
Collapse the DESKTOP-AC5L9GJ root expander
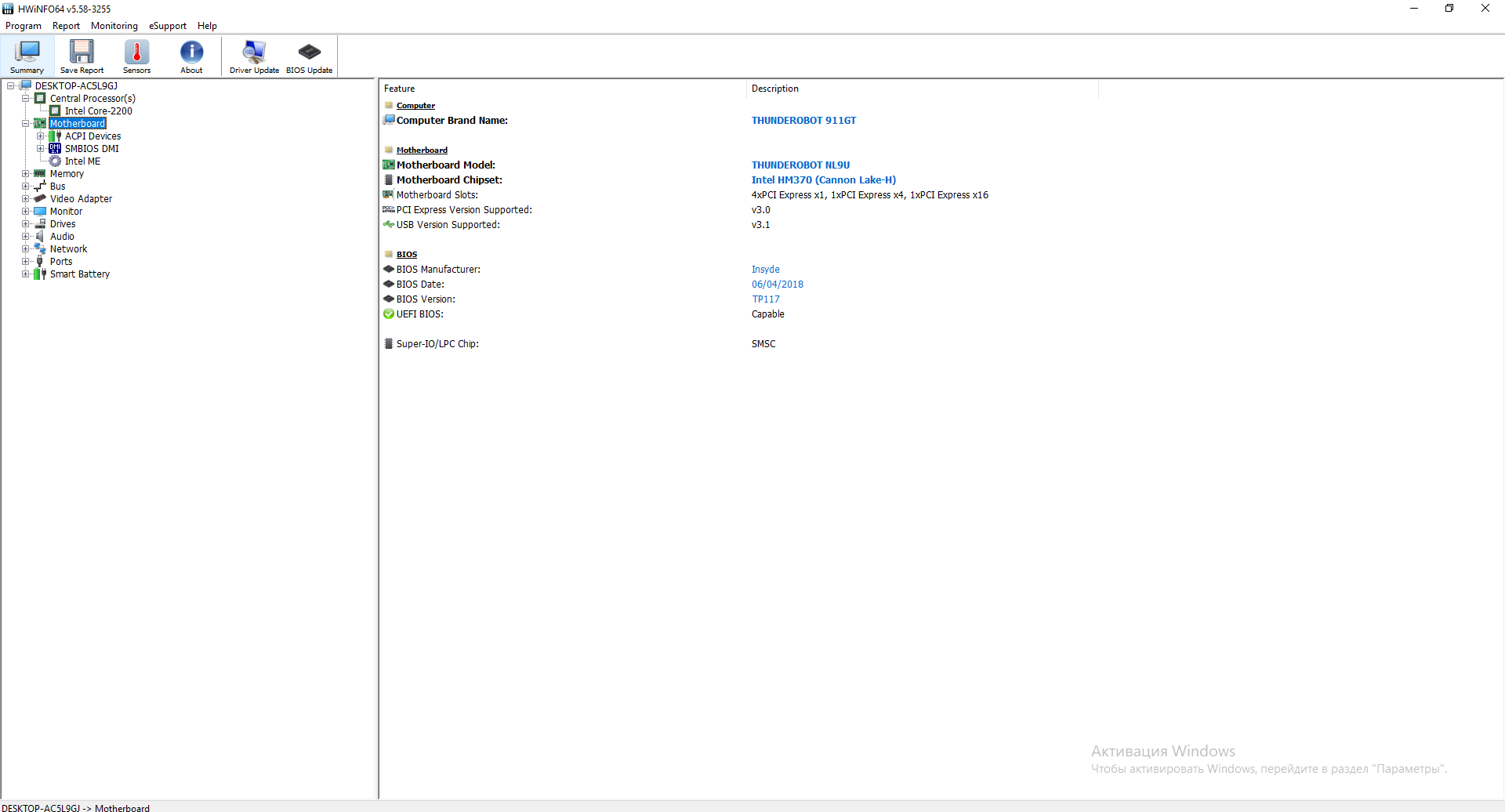[x=11, y=86]
